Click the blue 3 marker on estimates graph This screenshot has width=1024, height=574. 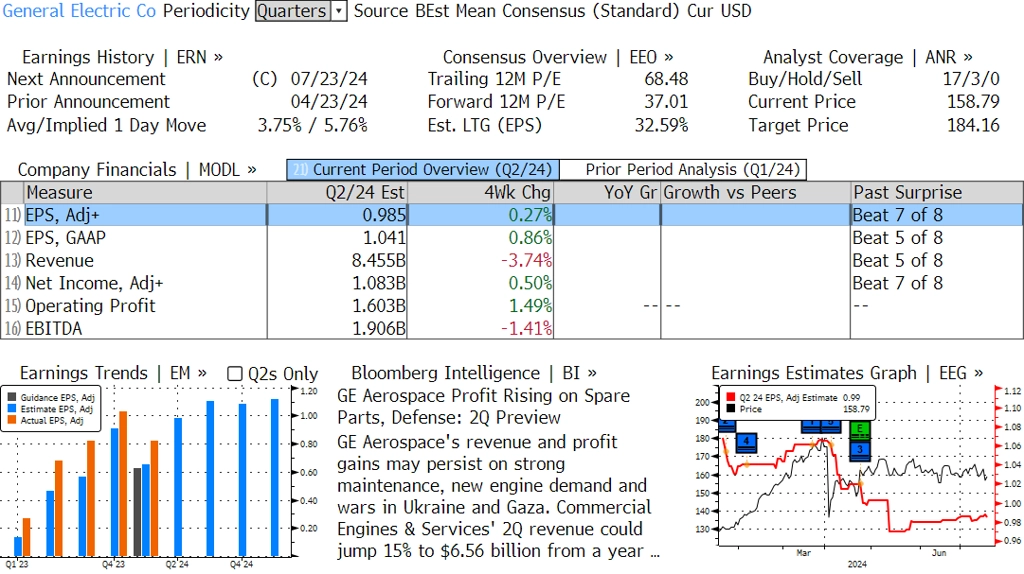[x=860, y=450]
